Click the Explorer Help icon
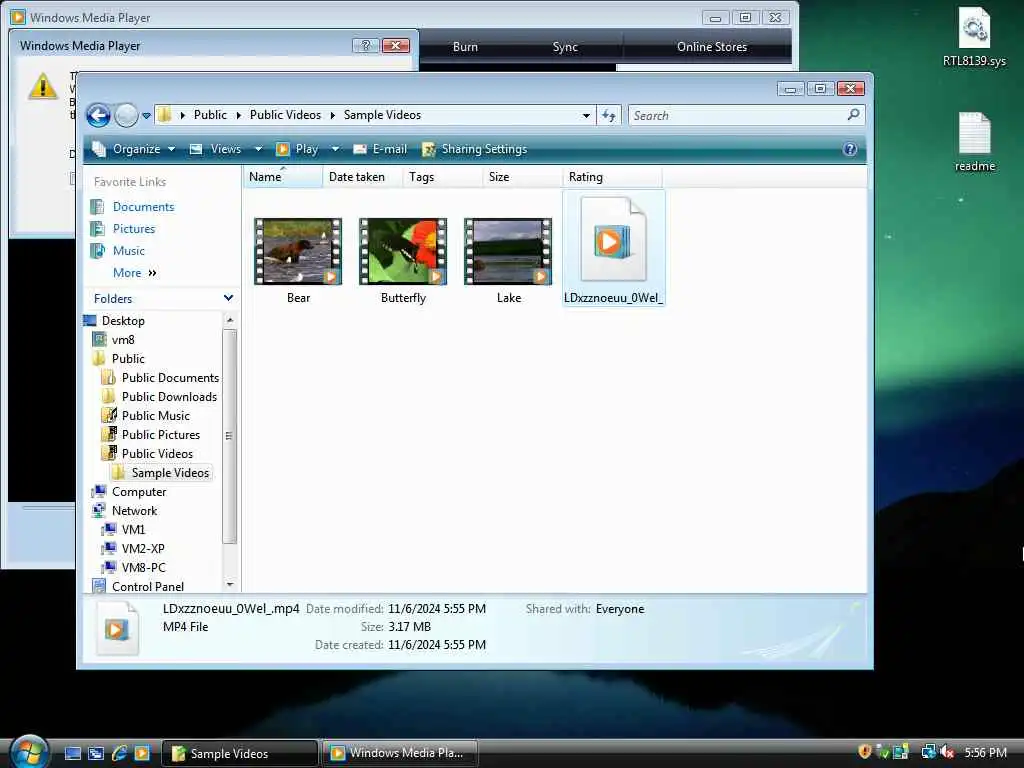 point(850,149)
